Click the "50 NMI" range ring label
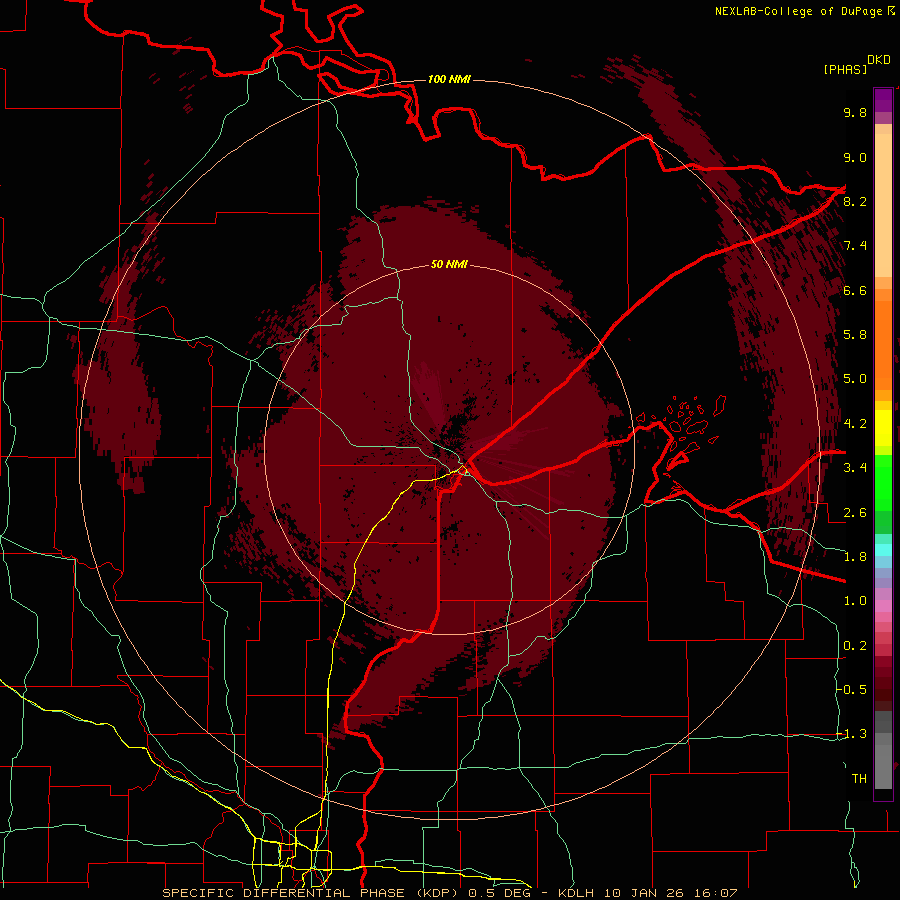 click(x=449, y=265)
